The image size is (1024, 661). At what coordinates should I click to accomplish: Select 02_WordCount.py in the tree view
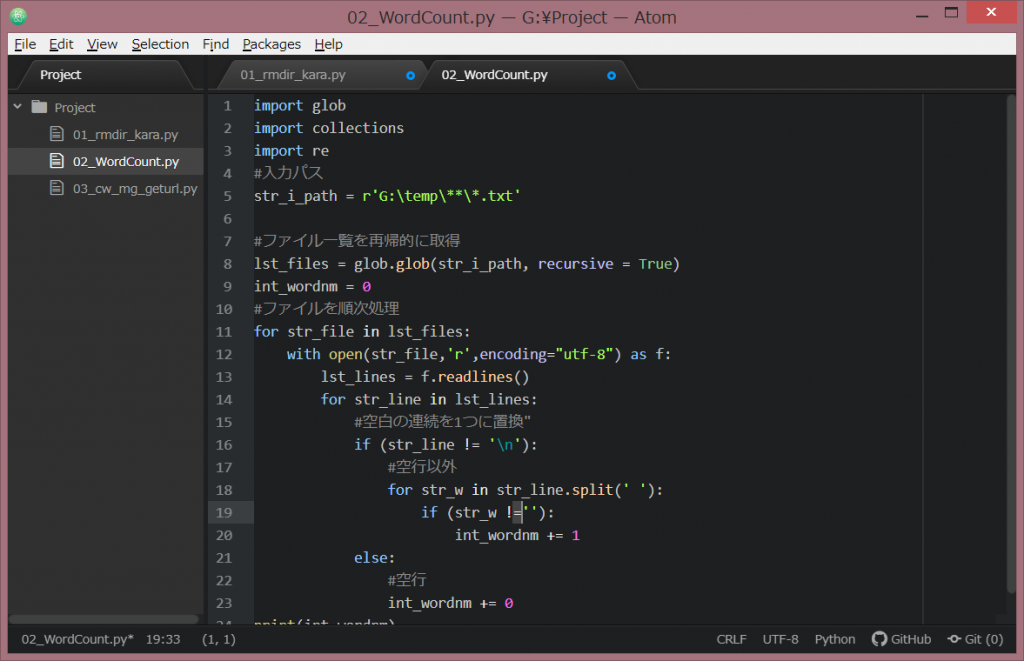coord(106,161)
